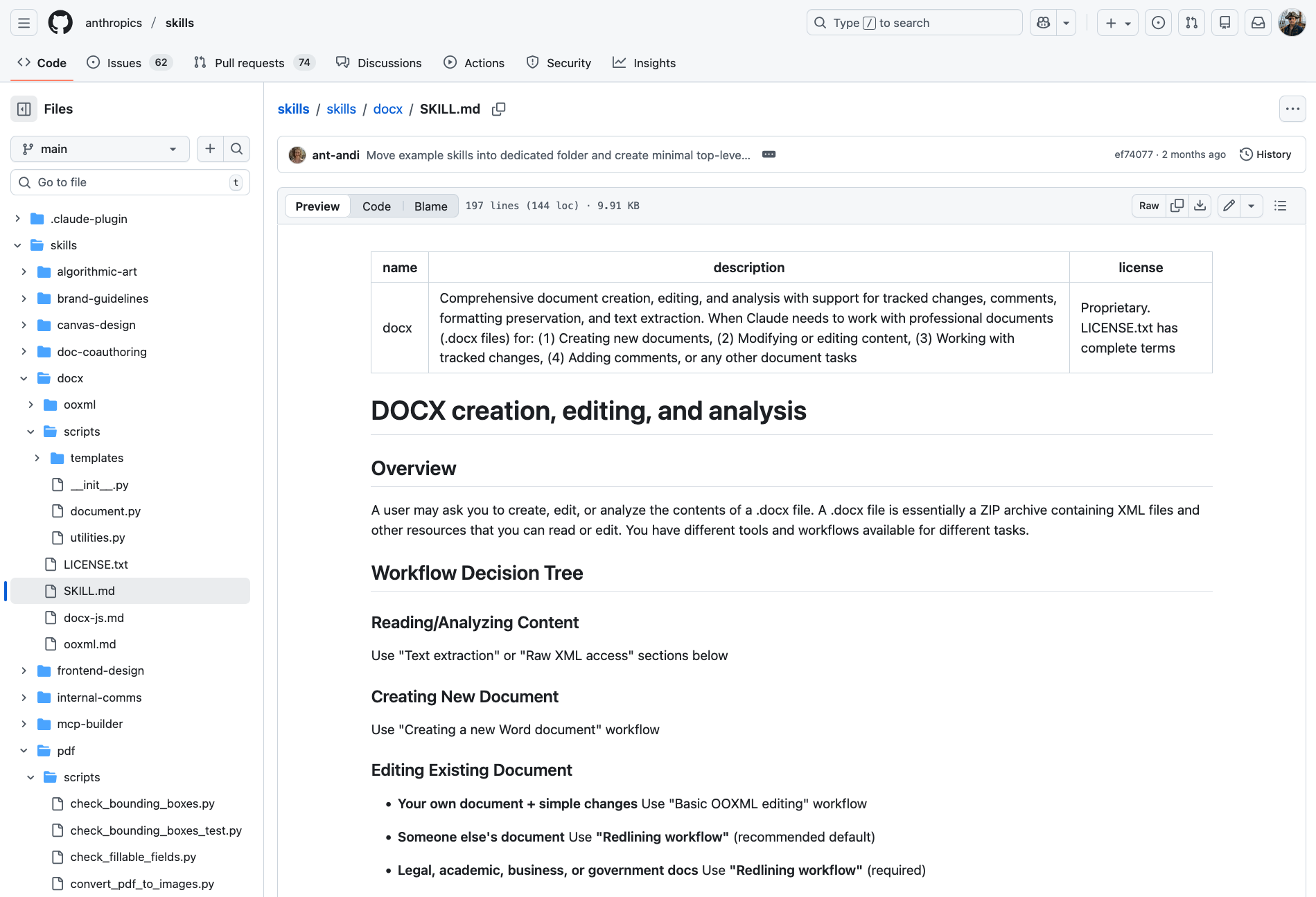This screenshot has width=1316, height=897.
Task: Go to the Actions tab
Action: click(x=484, y=63)
